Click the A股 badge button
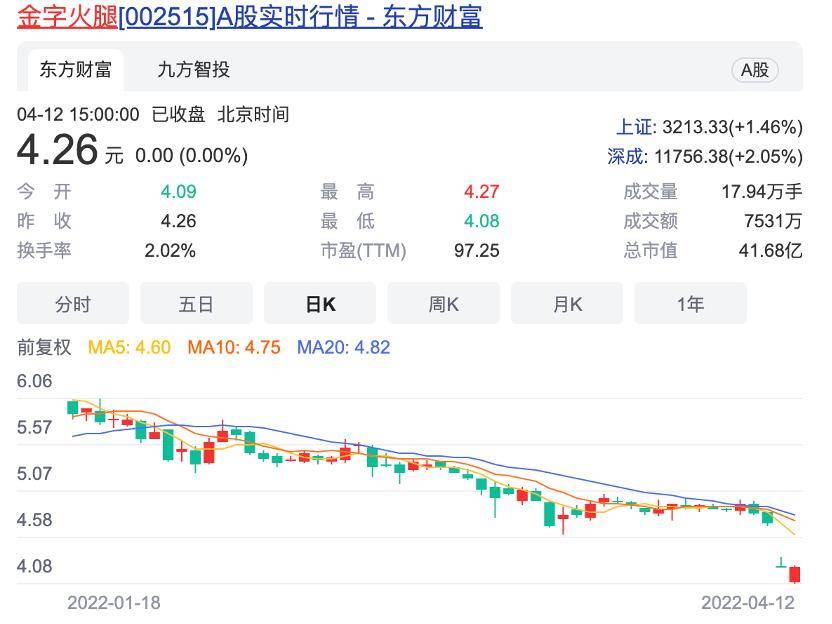This screenshot has height=624, width=832. 755,70
